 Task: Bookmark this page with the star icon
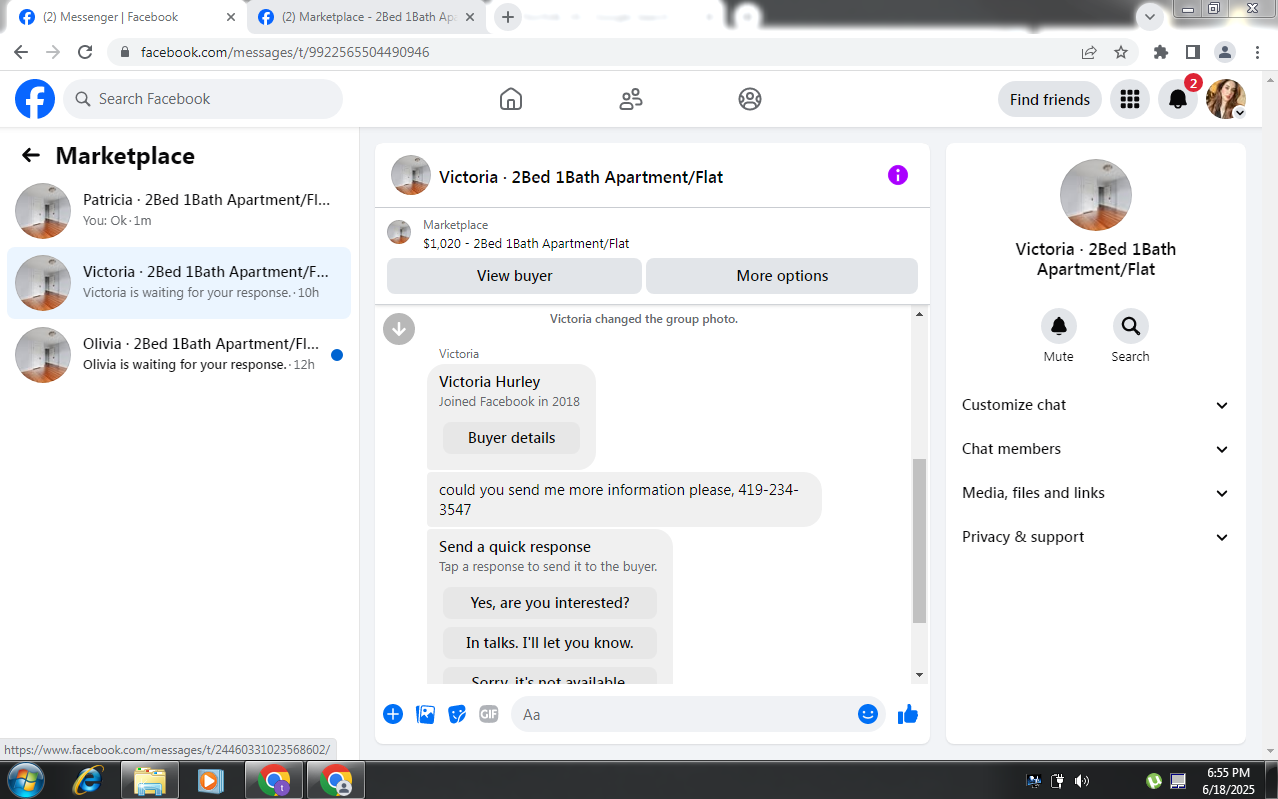(x=1121, y=52)
